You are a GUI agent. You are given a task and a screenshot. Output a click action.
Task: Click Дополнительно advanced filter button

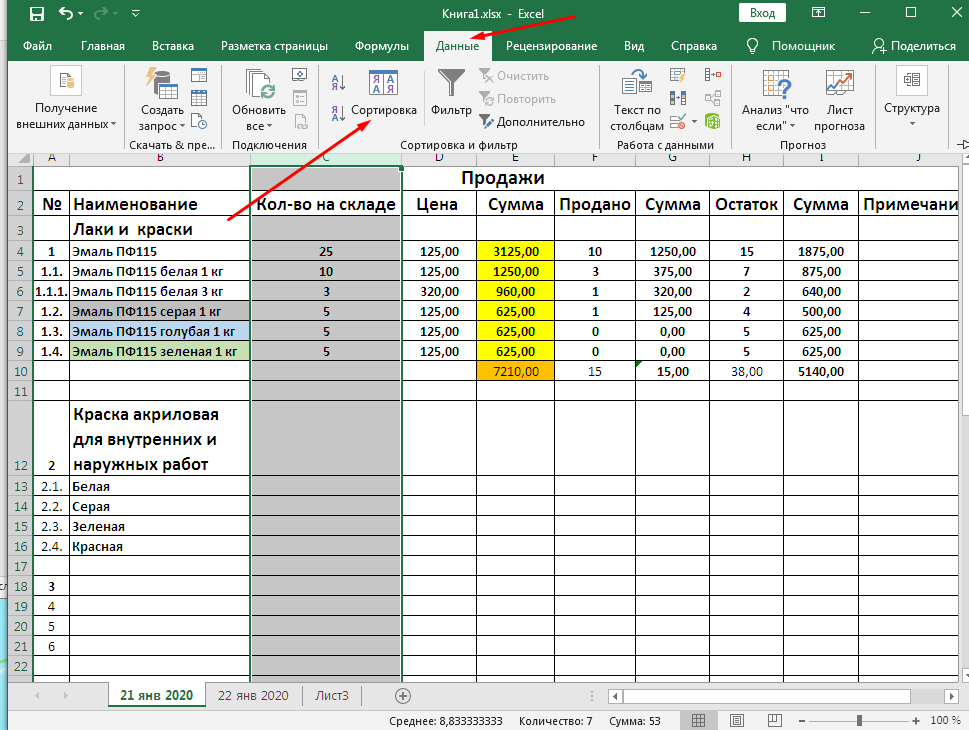pos(532,122)
